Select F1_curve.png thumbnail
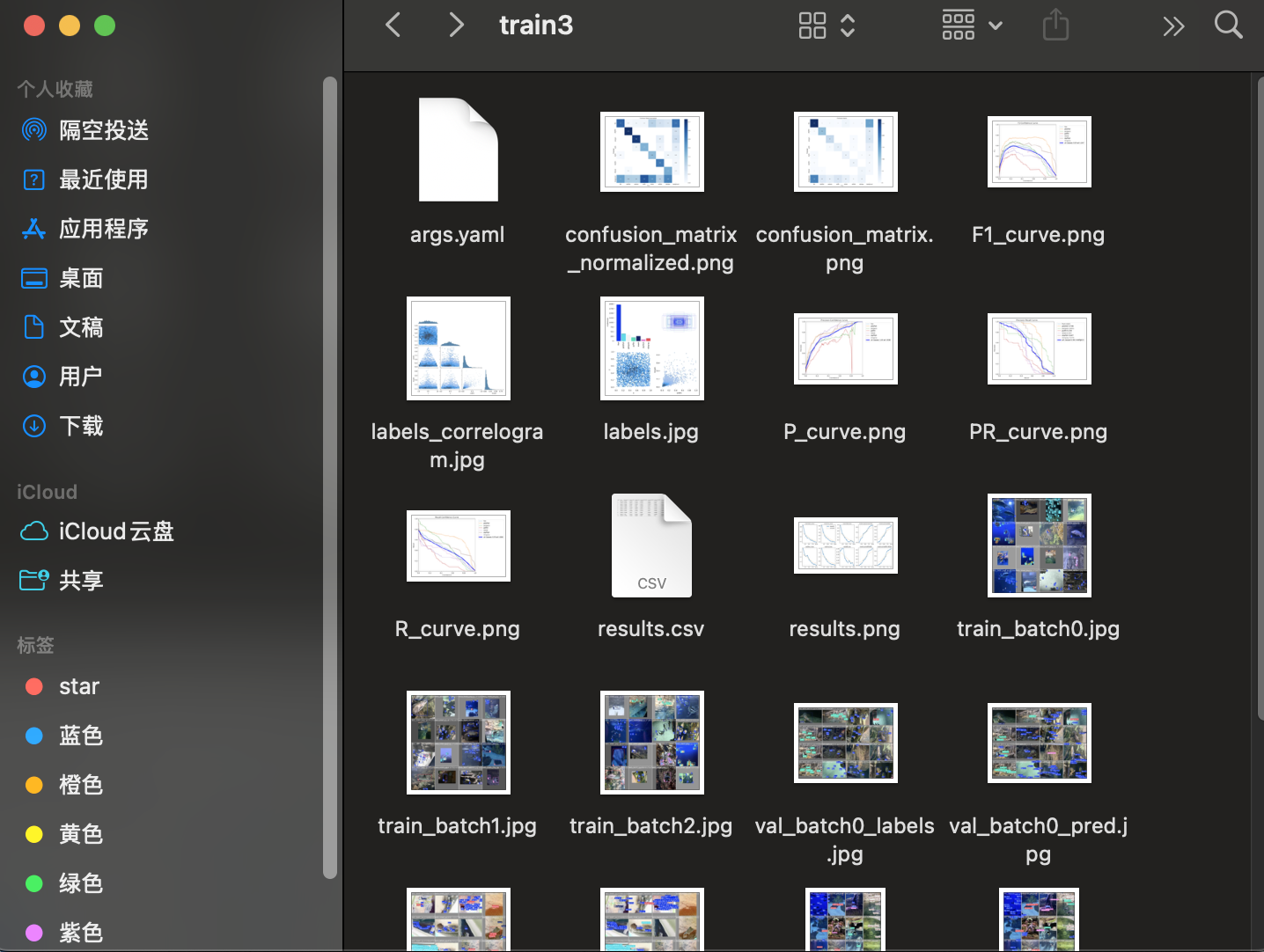Viewport: 1264px width, 952px height. point(1039,151)
